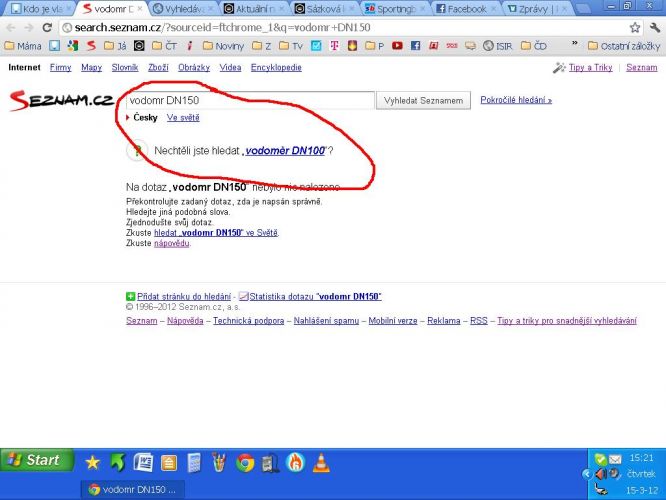This screenshot has height=500, width=666.
Task: Click the green shield tray icon
Action: pos(600,459)
